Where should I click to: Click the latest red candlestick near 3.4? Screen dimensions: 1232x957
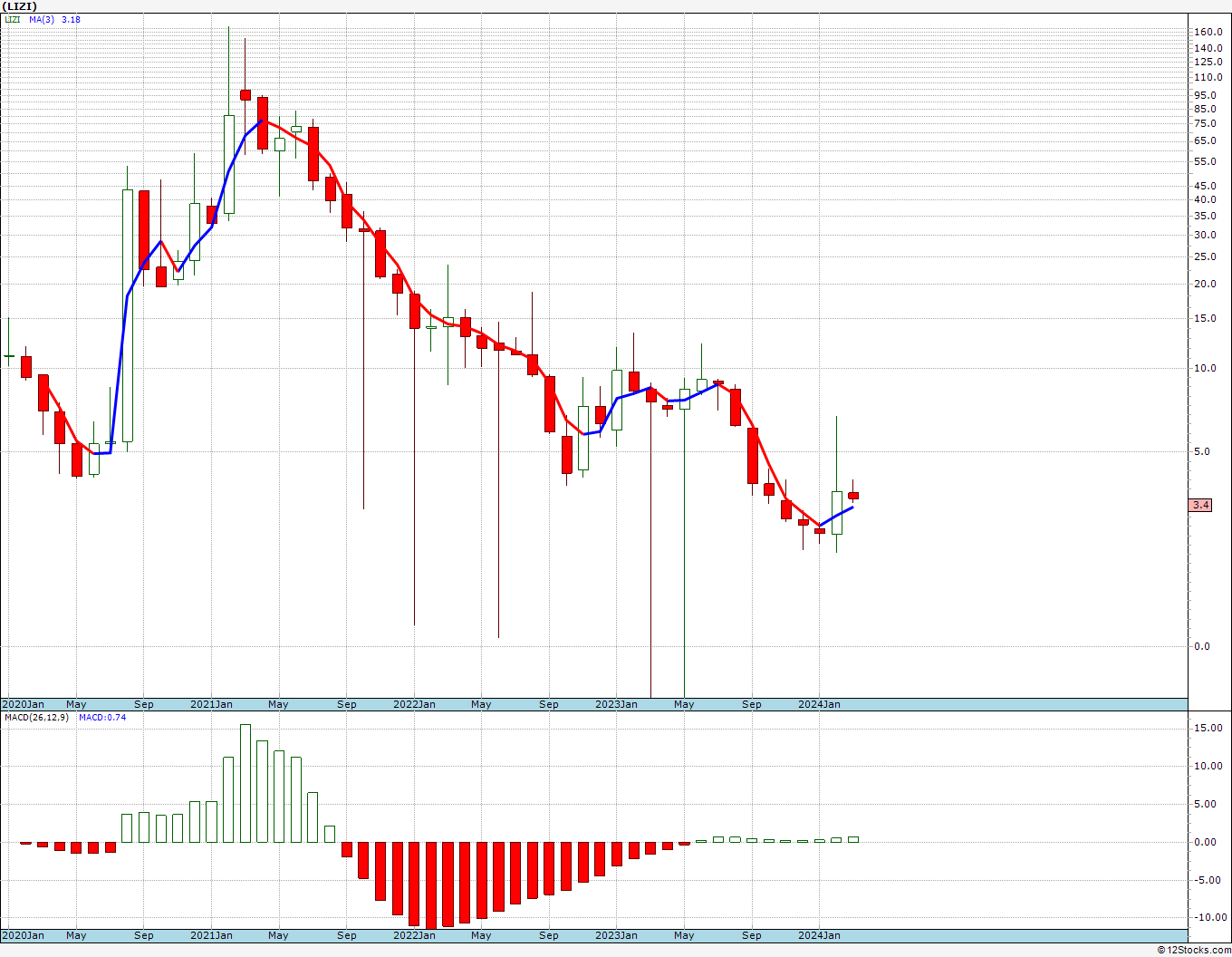[x=853, y=496]
